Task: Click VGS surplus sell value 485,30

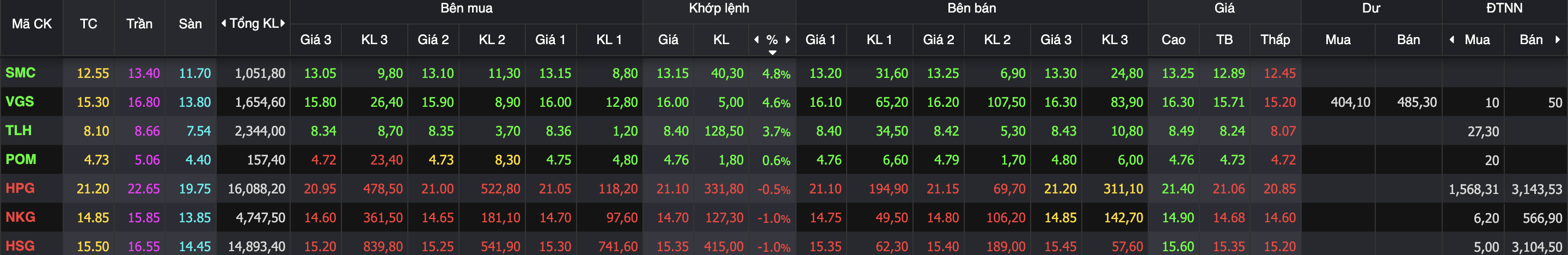Action: [1417, 102]
